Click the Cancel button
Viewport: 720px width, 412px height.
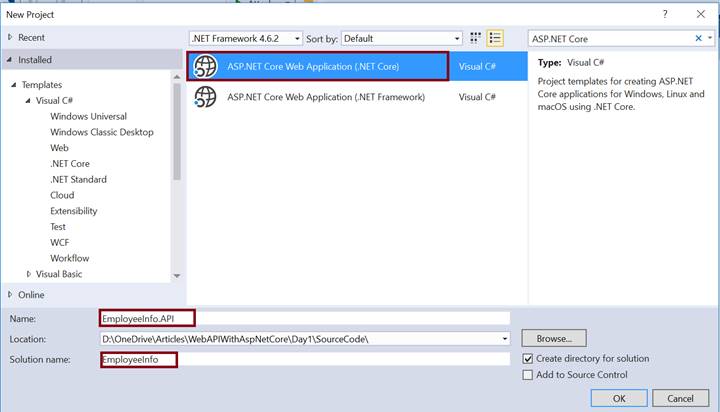point(680,398)
